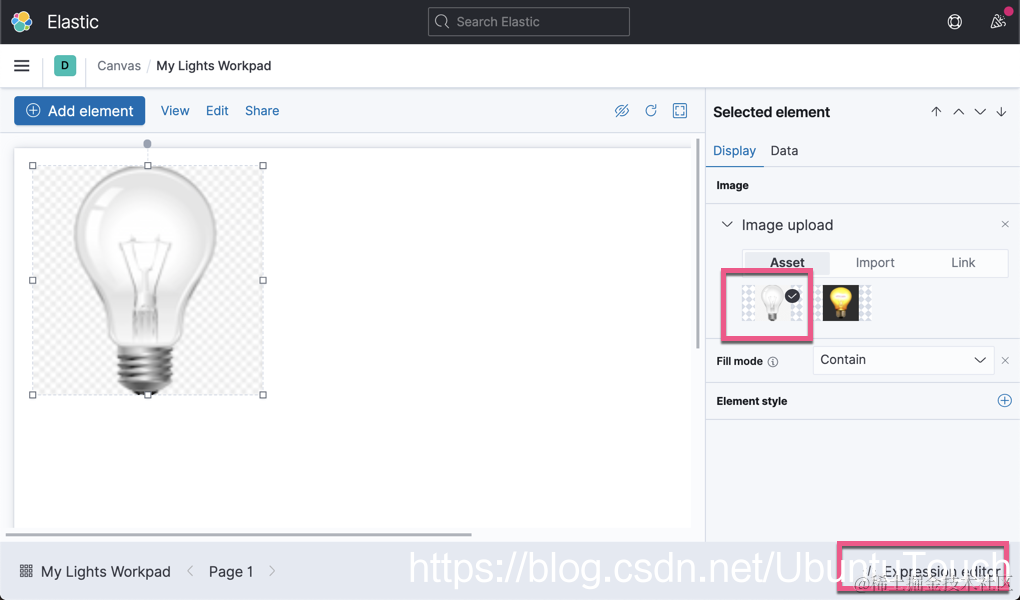Image resolution: width=1020 pixels, height=600 pixels.
Task: Open the workpad page grid icon
Action: pyautogui.click(x=26, y=571)
